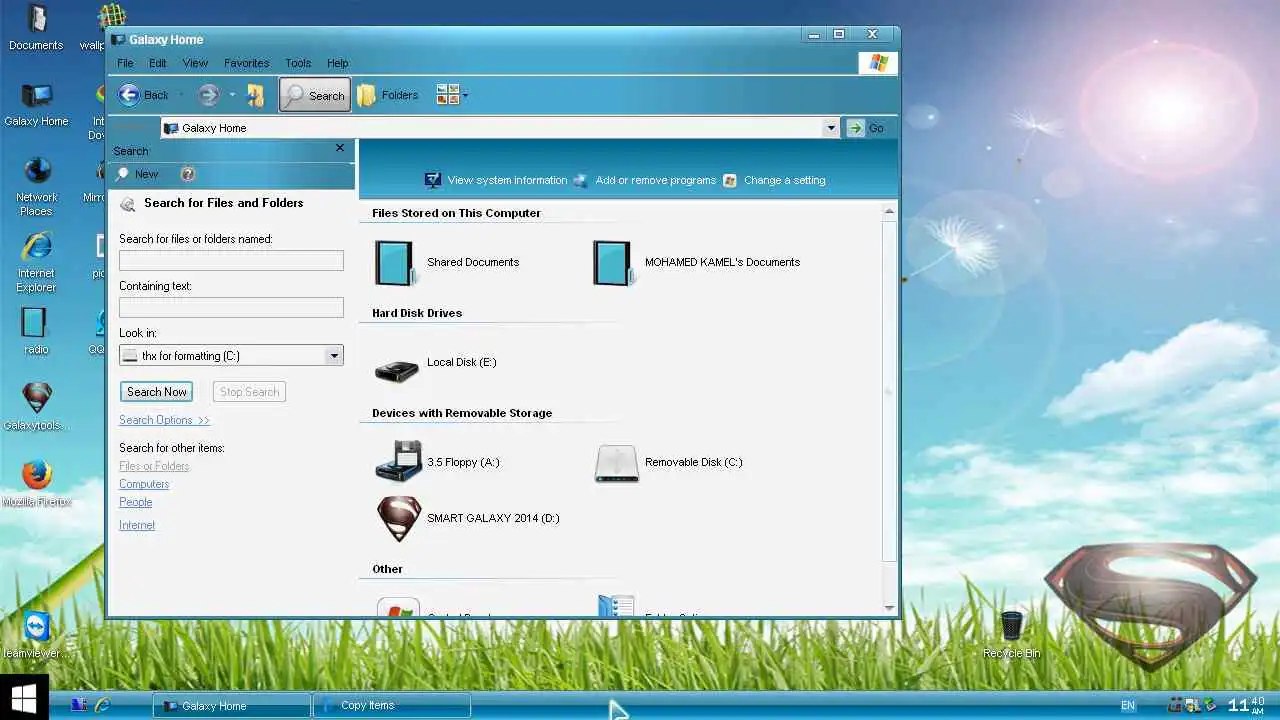The image size is (1280, 720).
Task: Click the Up folder icon
Action: point(256,95)
